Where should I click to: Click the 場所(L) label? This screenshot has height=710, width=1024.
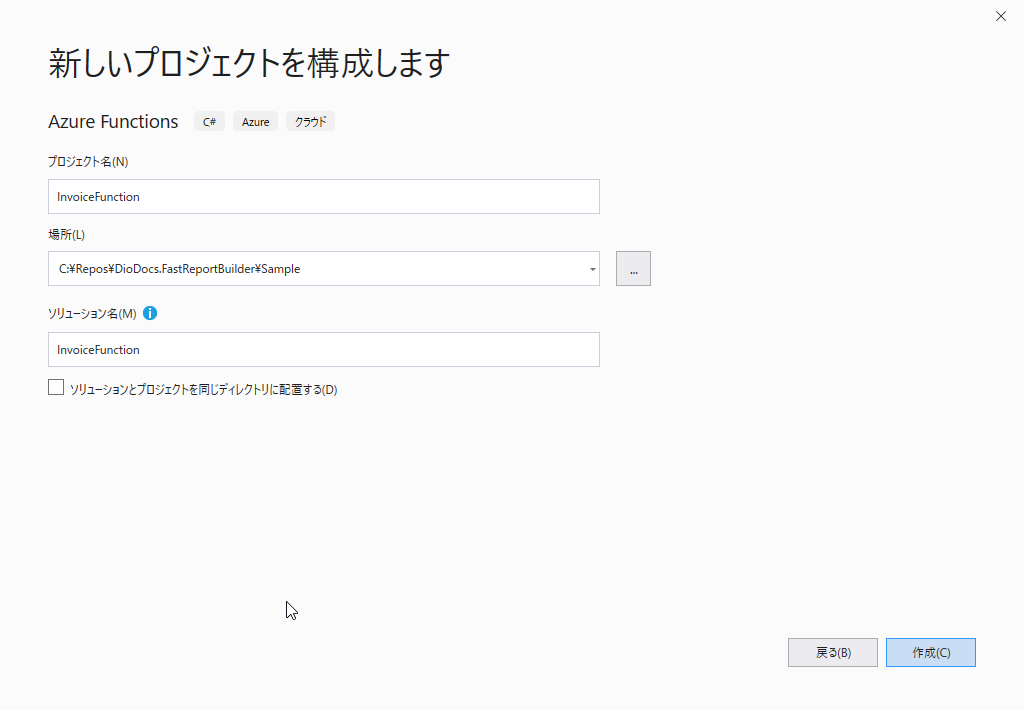pos(67,234)
